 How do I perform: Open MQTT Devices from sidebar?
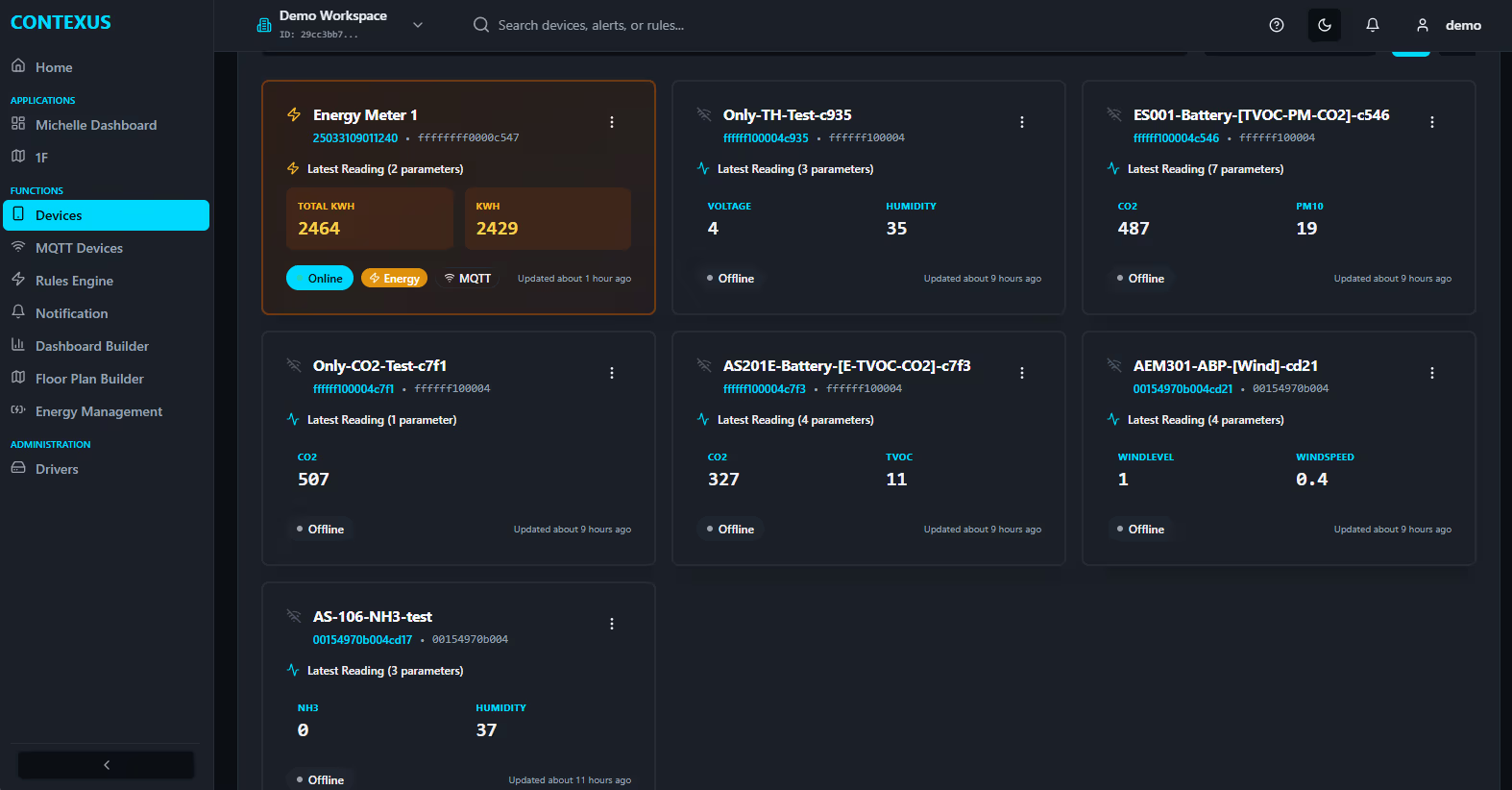click(79, 248)
